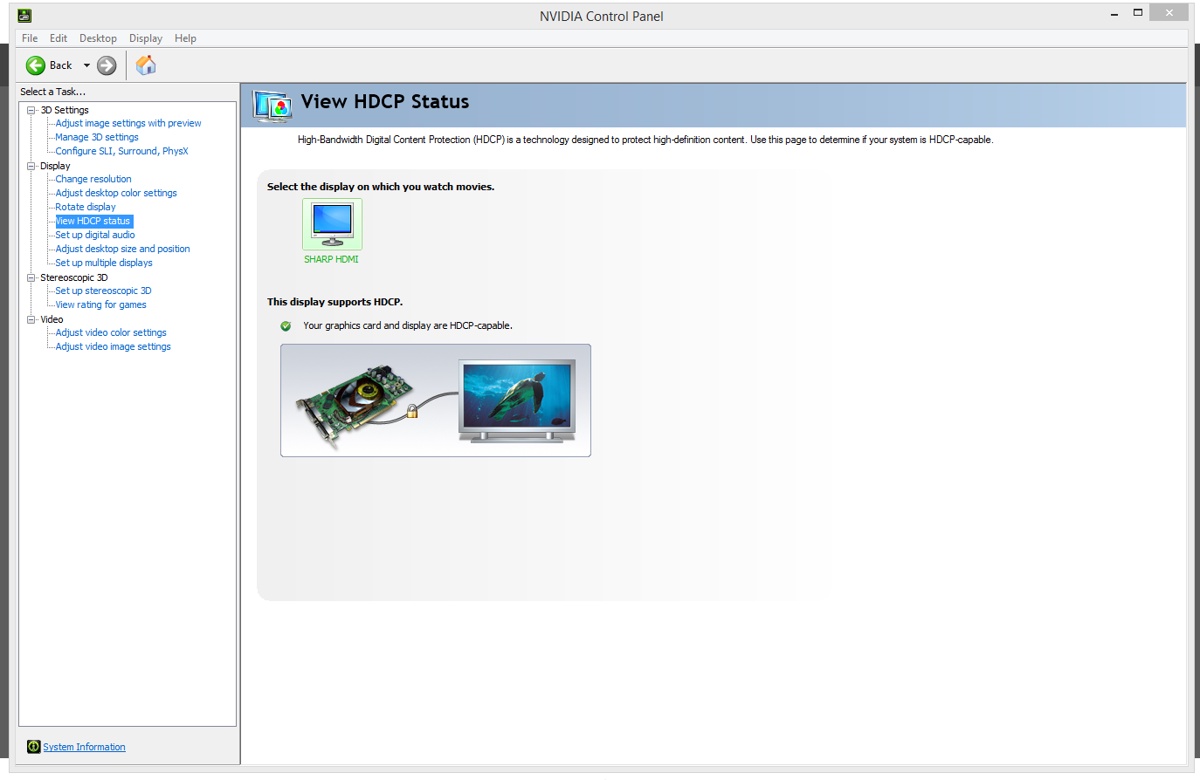Select the SHARP HDMI display icon
Screen dimensions: 1200x780
pyautogui.click(x=332, y=224)
